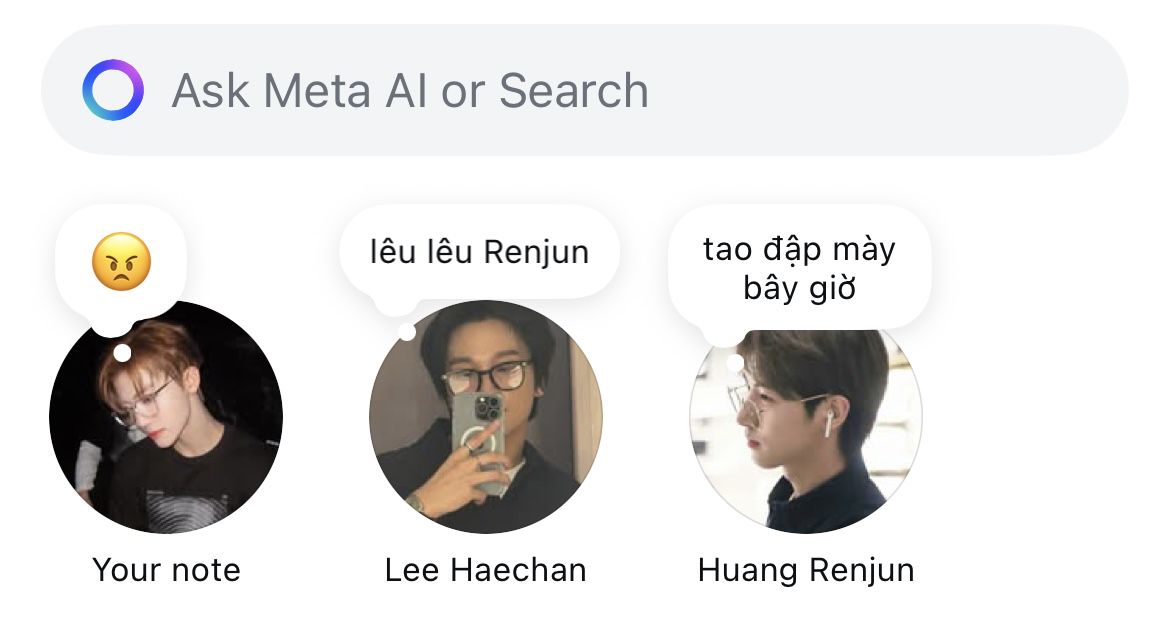Open the "lêu lêu Renjun" note bubble

tap(479, 251)
